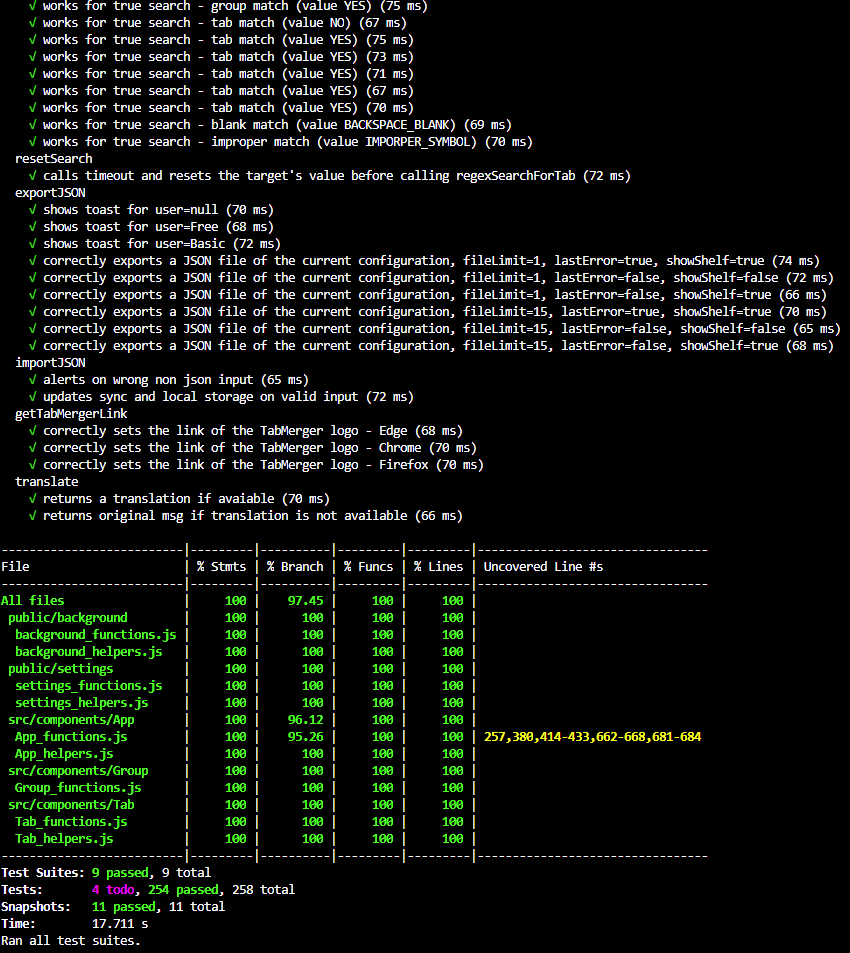Image resolution: width=850 pixels, height=953 pixels.
Task: Select "background_helpers.js" in the coverage table
Action: pyautogui.click(x=89, y=652)
